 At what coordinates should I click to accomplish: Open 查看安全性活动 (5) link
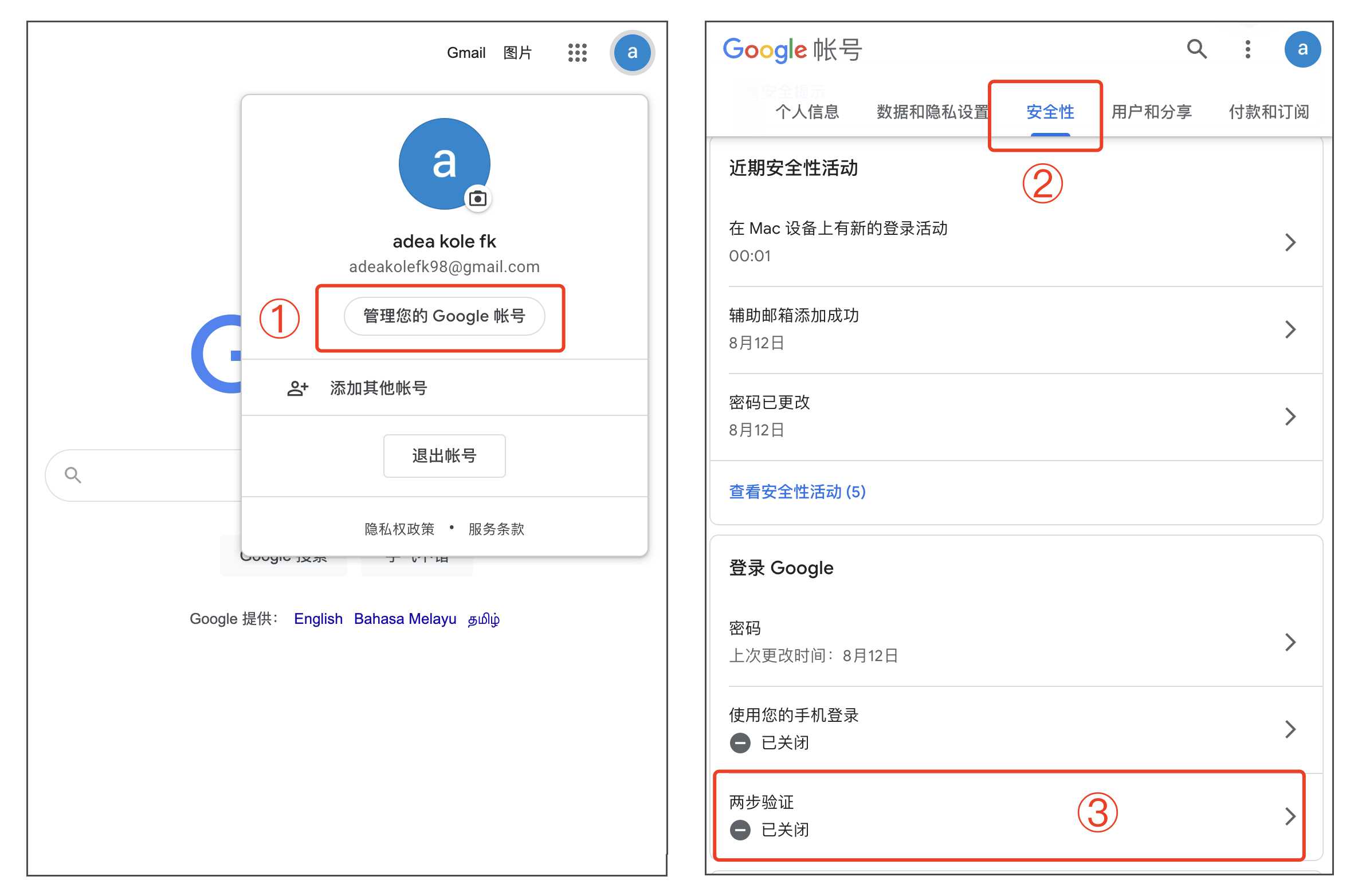(x=796, y=492)
